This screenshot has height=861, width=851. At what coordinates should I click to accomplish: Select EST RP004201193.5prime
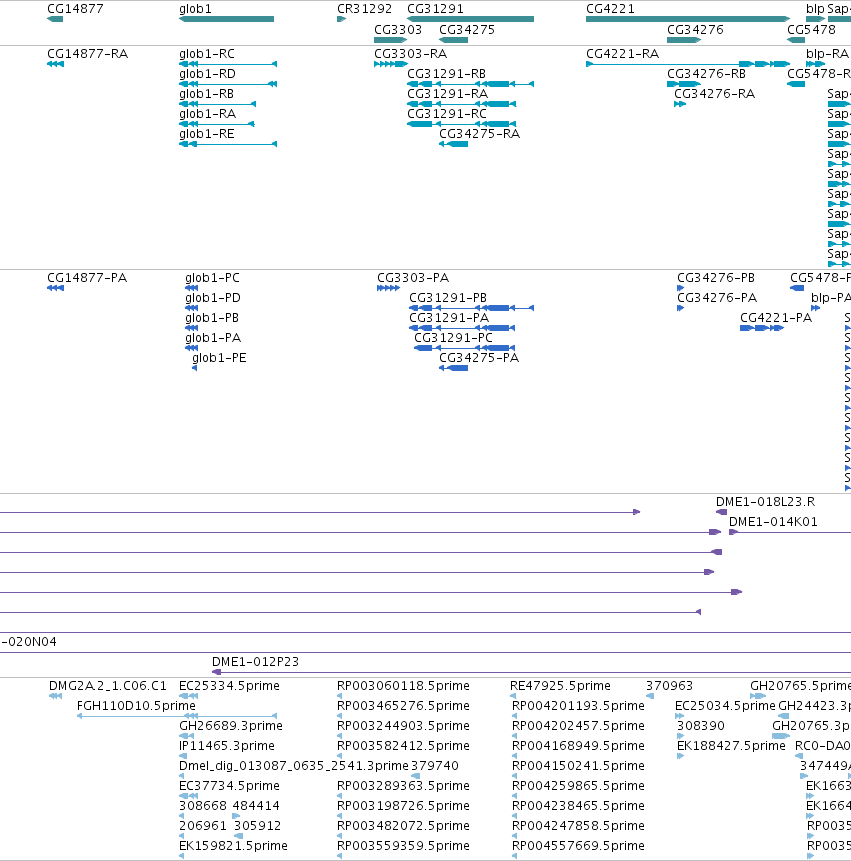tap(578, 706)
